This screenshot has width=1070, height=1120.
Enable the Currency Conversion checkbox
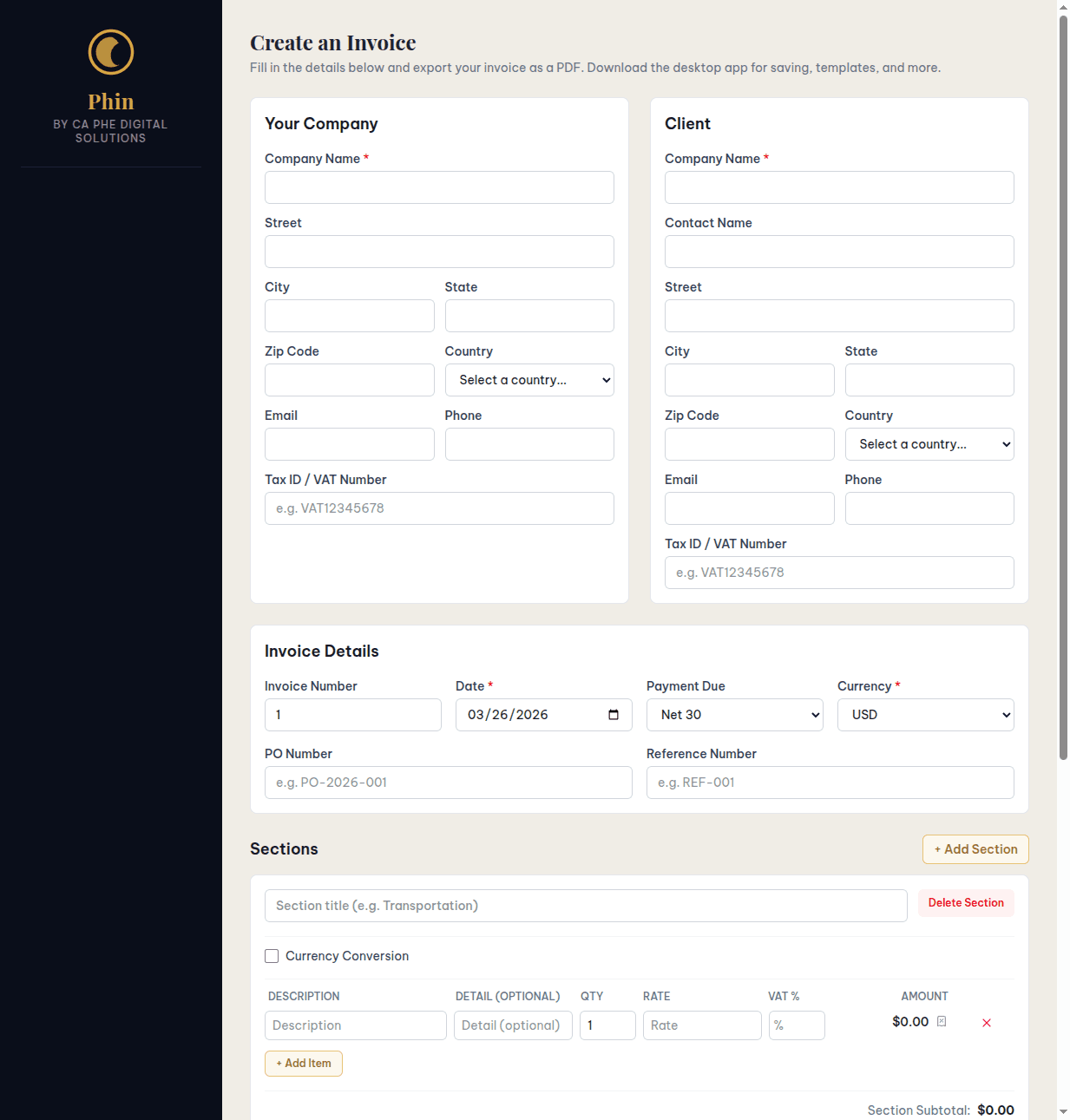point(272,956)
